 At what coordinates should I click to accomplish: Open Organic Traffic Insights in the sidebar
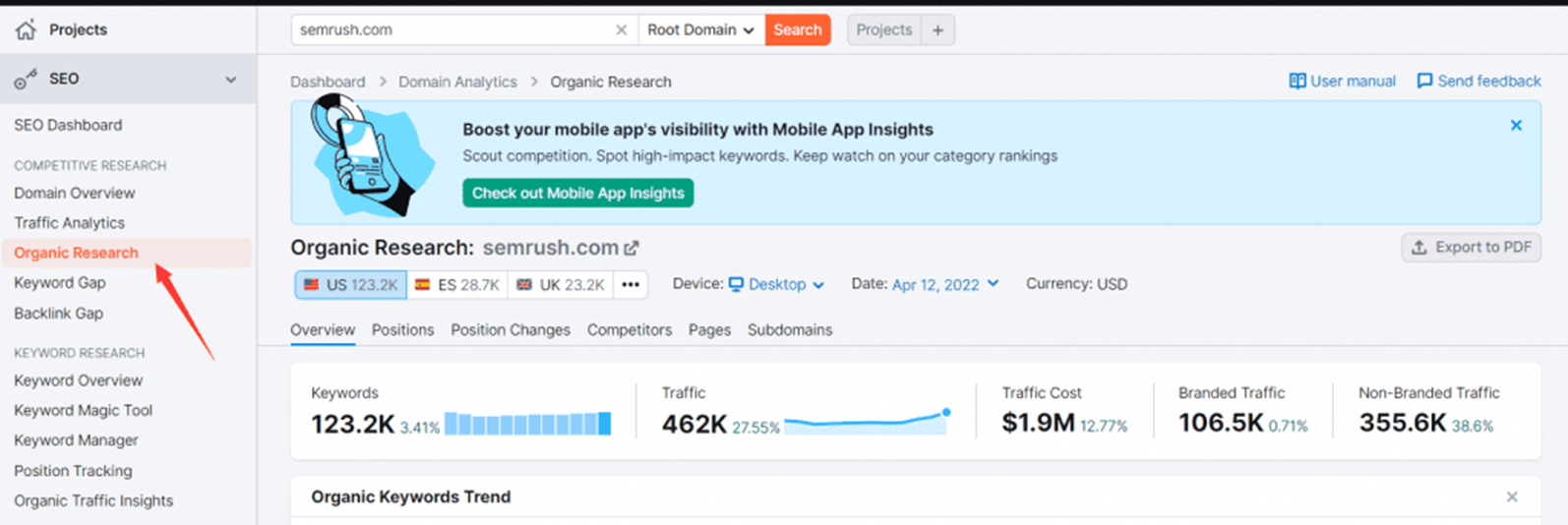coord(93,500)
